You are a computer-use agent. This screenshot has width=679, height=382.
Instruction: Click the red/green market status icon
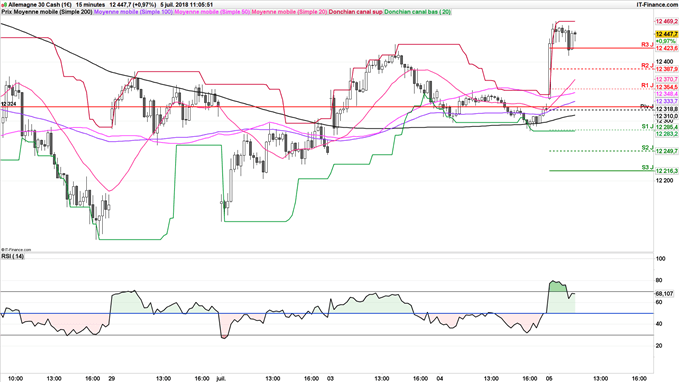pyautogui.click(x=4, y=4)
